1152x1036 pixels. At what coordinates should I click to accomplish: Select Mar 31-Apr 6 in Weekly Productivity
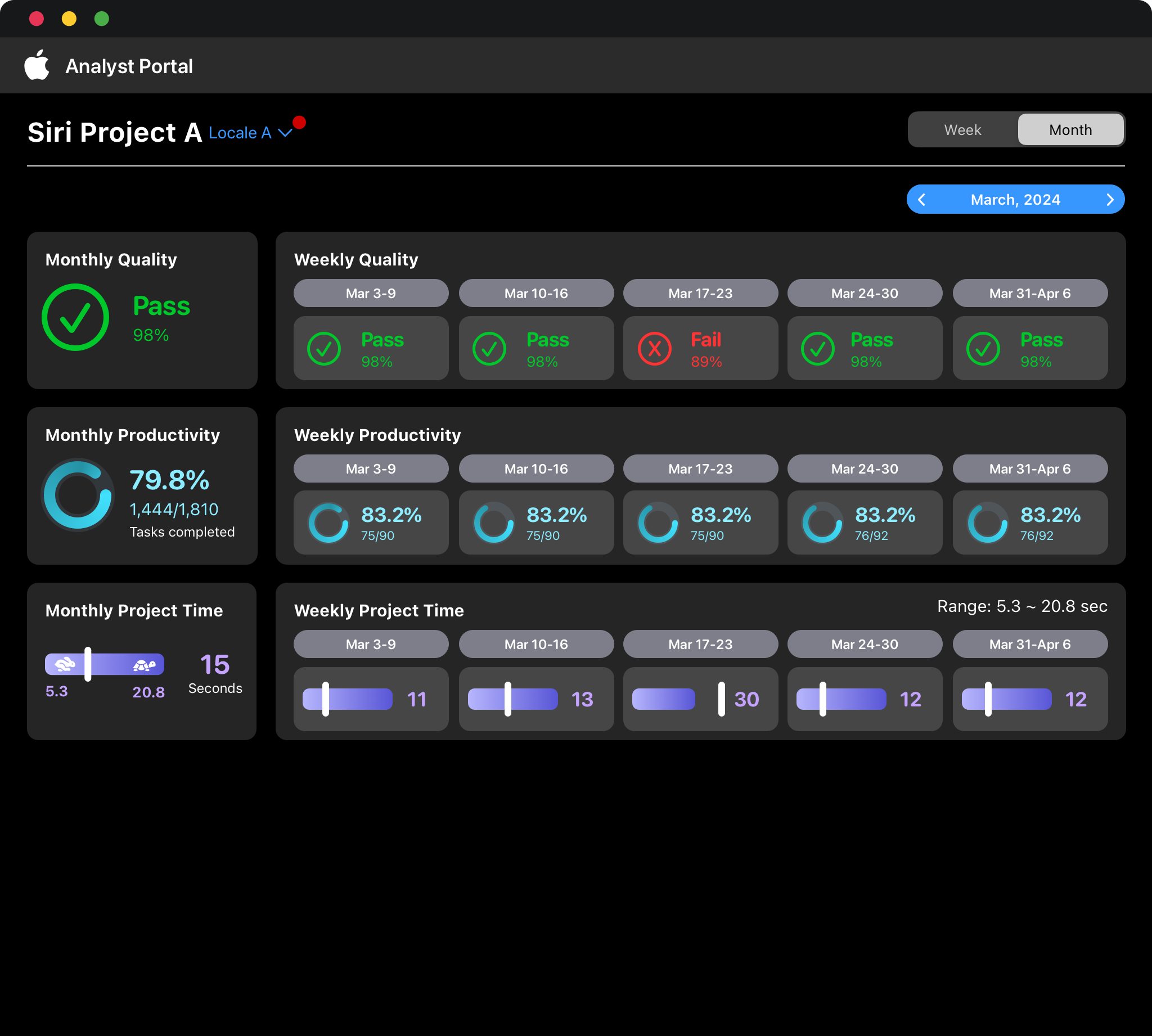click(1030, 469)
